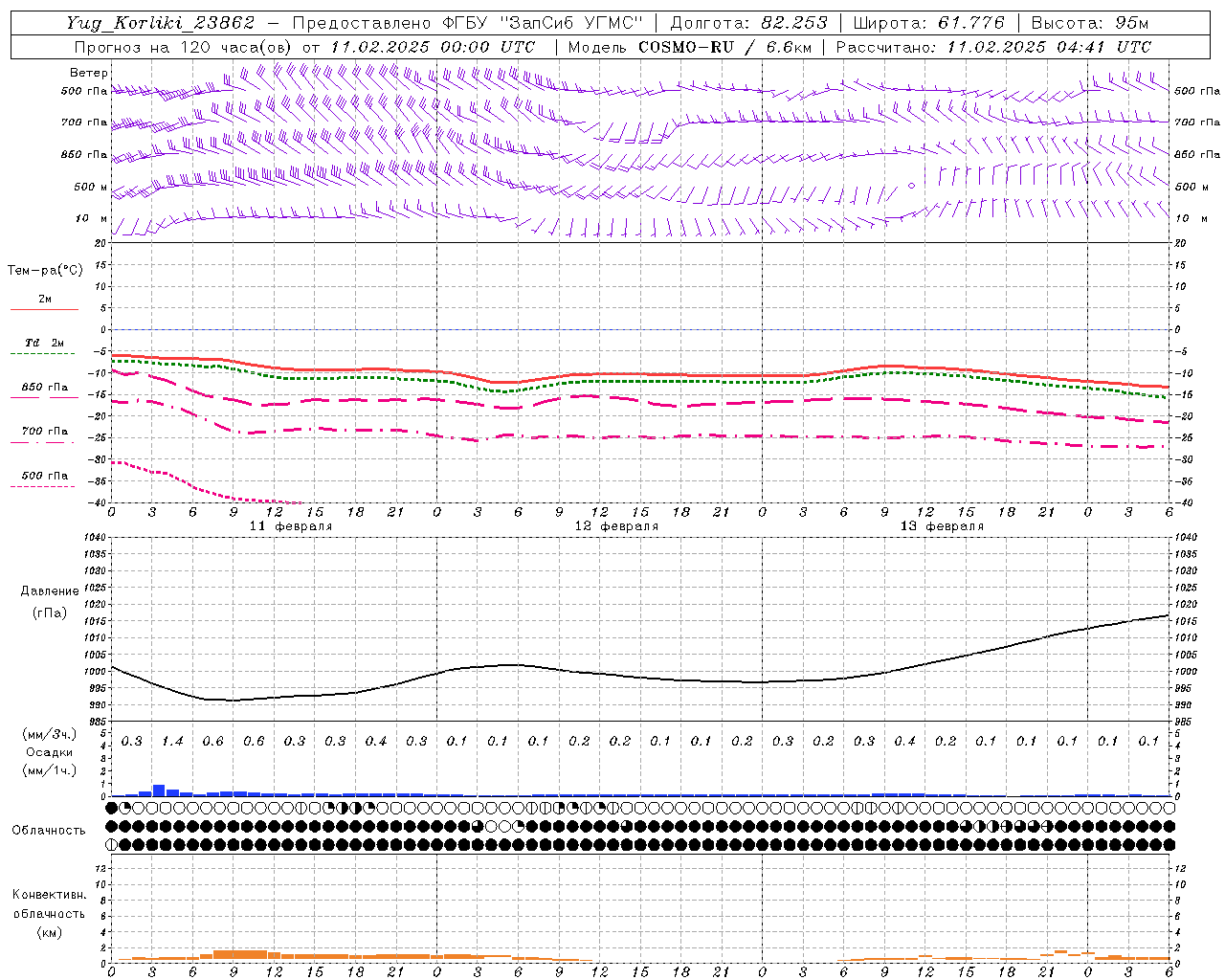Click the date label 11 февраля
The image size is (1225, 980).
coord(291,526)
